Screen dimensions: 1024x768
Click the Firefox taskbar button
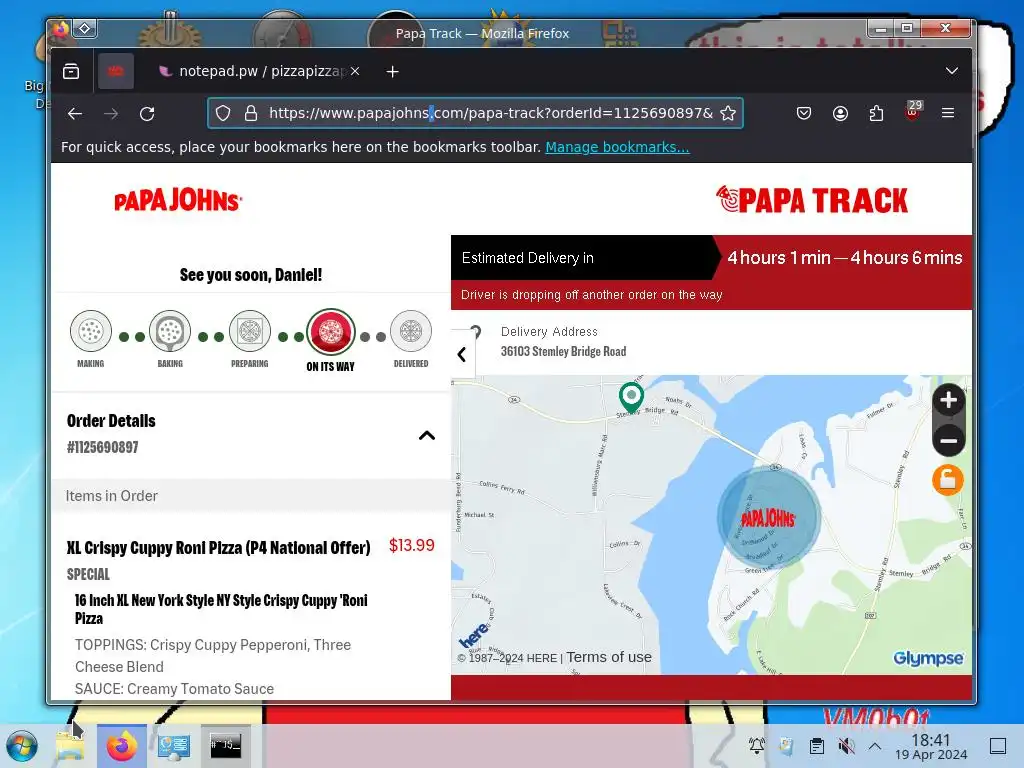pyautogui.click(x=121, y=746)
